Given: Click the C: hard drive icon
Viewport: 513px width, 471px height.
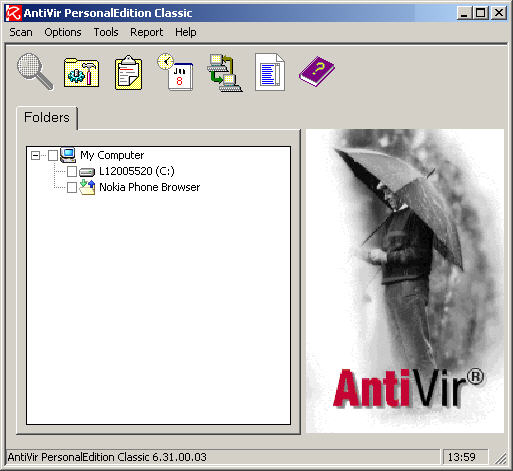Looking at the screenshot, I should point(87,172).
